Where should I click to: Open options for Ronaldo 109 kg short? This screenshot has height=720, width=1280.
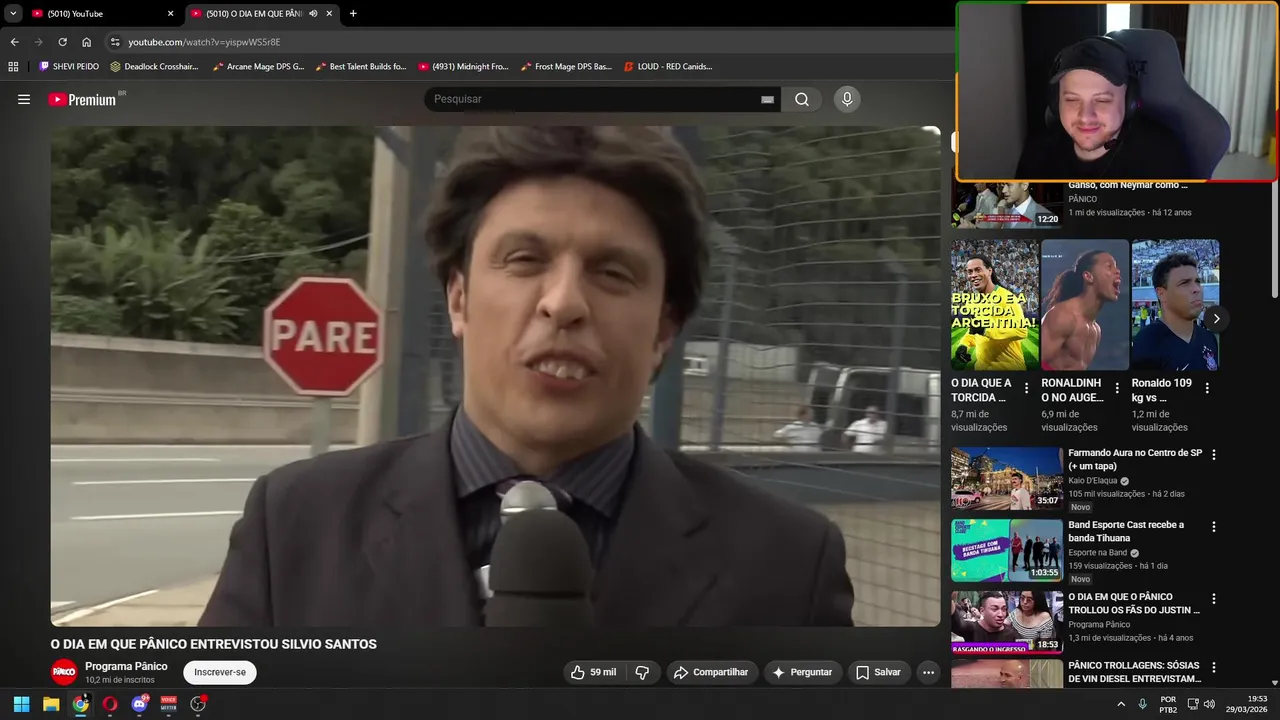[1207, 388]
